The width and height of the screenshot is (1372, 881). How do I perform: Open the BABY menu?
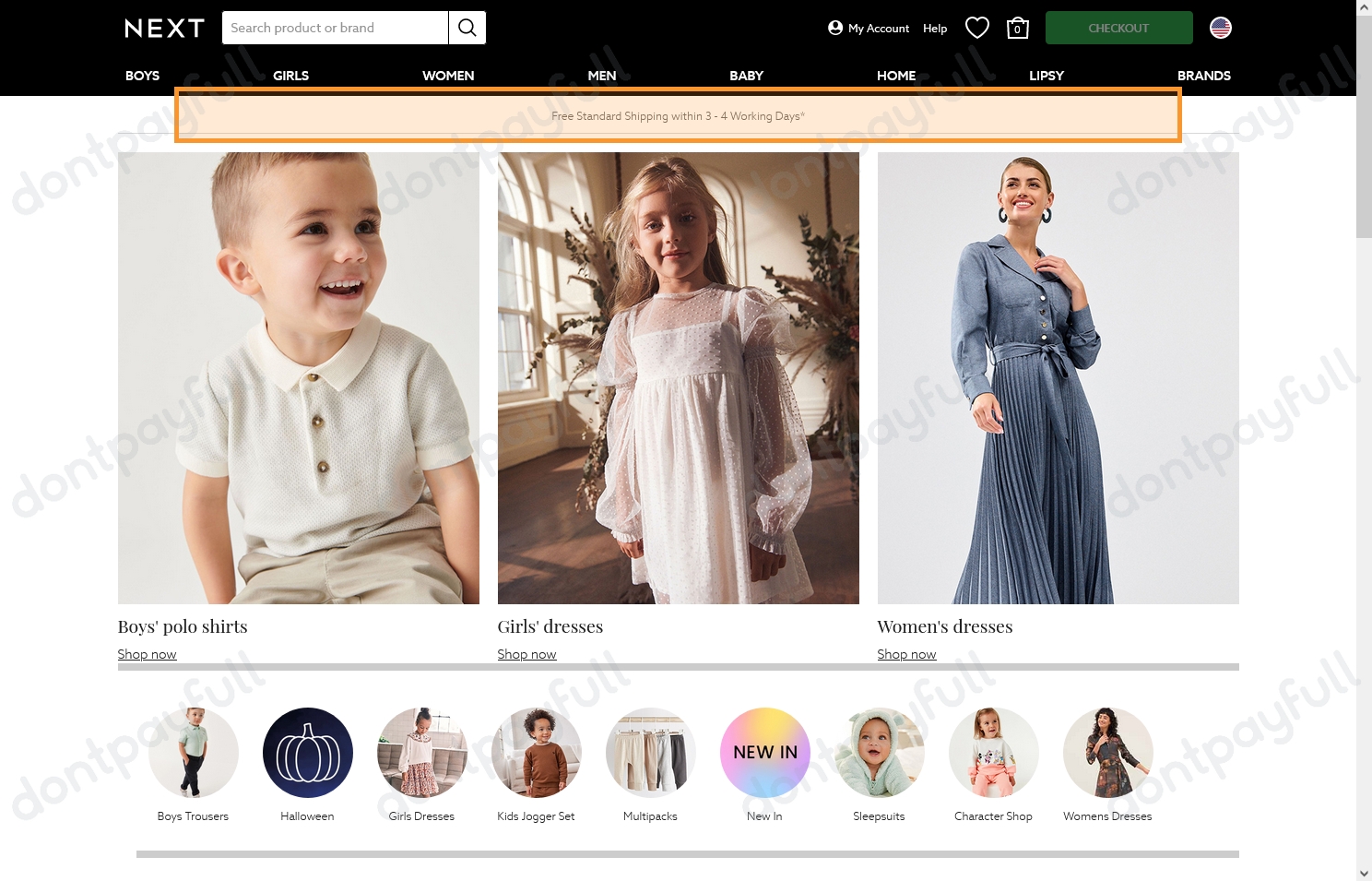coord(746,76)
